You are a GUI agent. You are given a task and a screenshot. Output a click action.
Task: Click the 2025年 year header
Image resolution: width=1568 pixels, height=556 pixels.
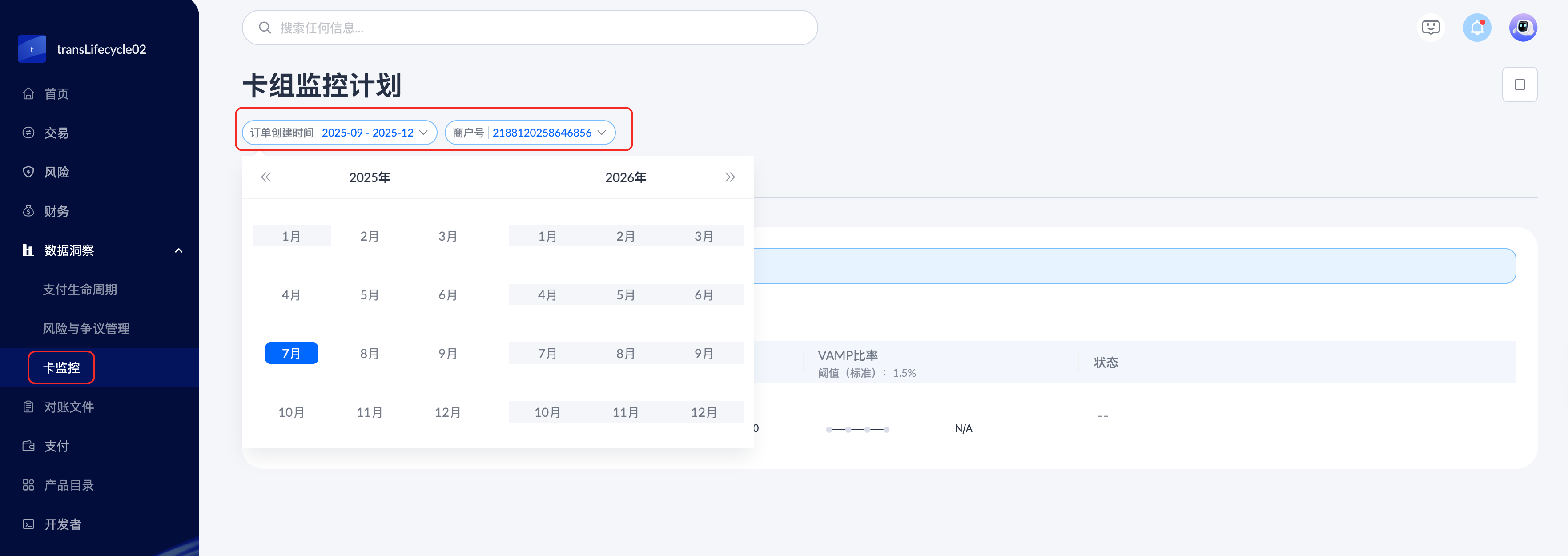pyautogui.click(x=370, y=177)
